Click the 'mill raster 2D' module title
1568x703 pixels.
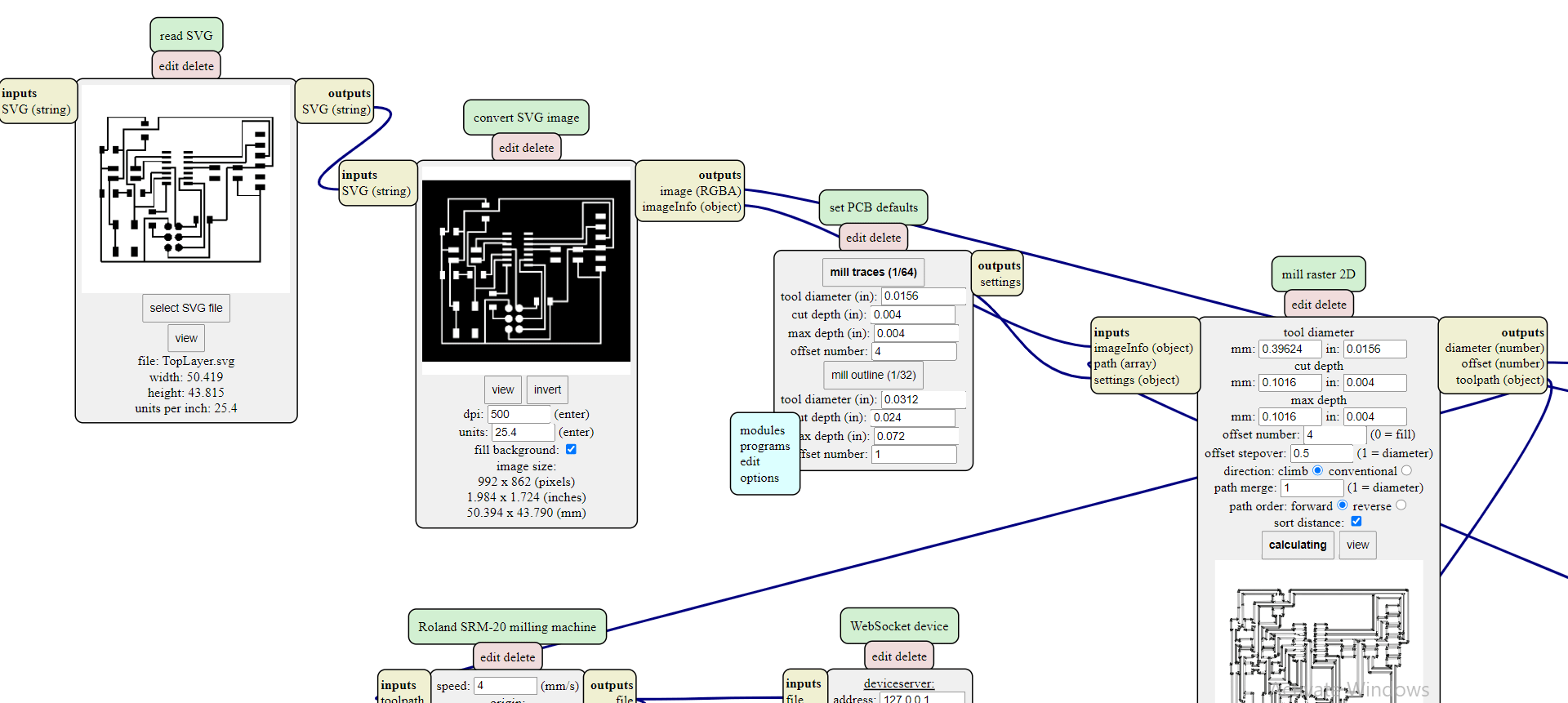1318,274
